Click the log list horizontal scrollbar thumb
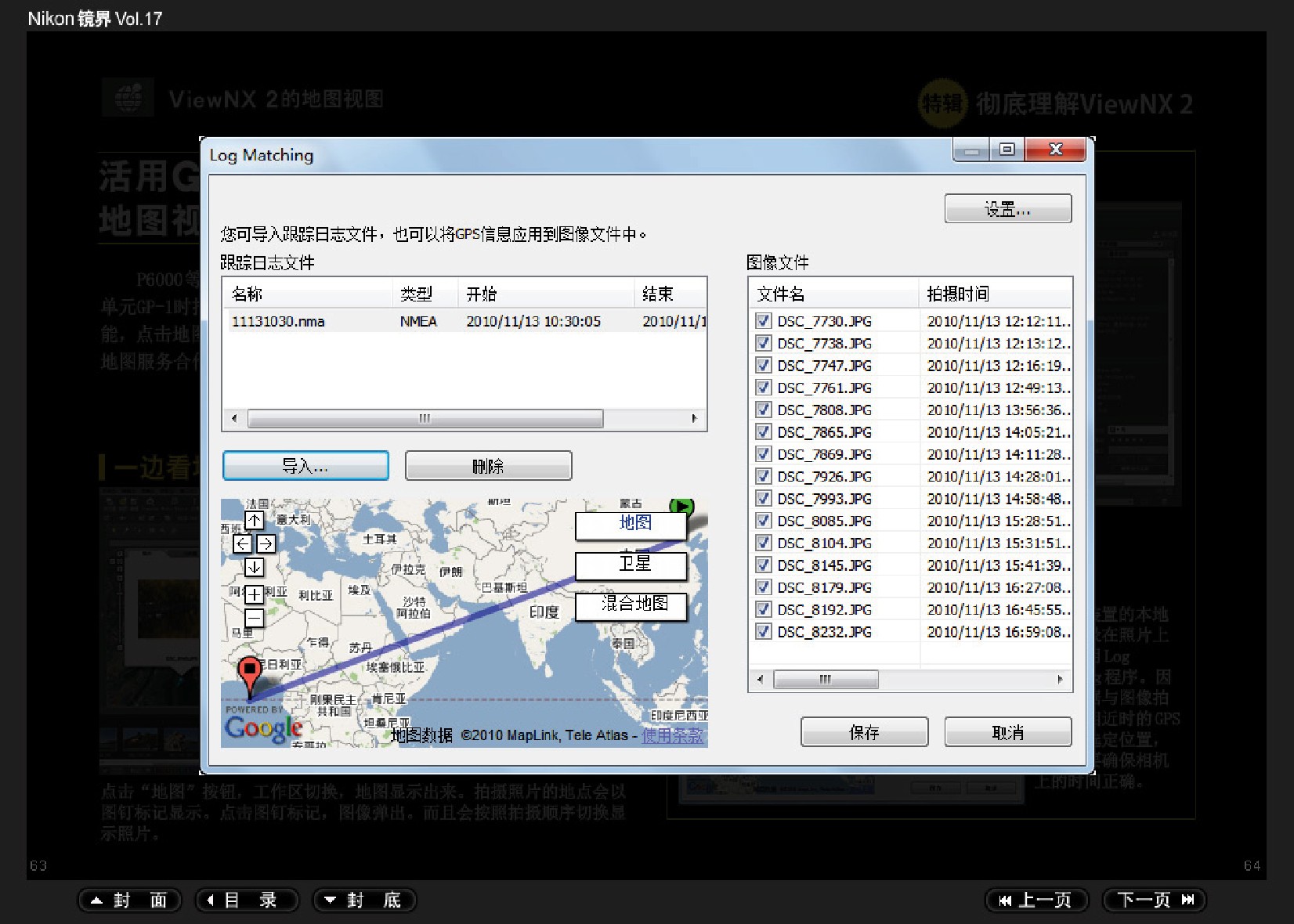The image size is (1294, 924). coord(425,418)
